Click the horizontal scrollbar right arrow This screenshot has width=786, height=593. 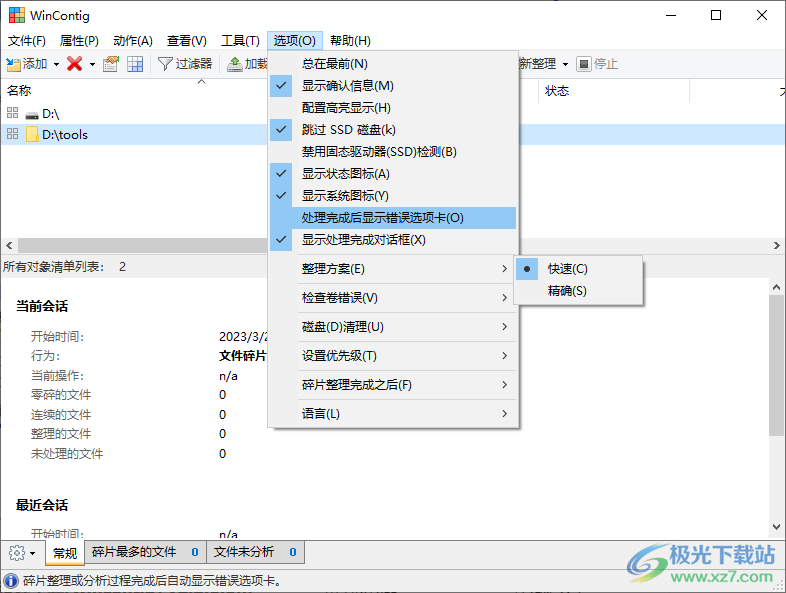point(776,246)
